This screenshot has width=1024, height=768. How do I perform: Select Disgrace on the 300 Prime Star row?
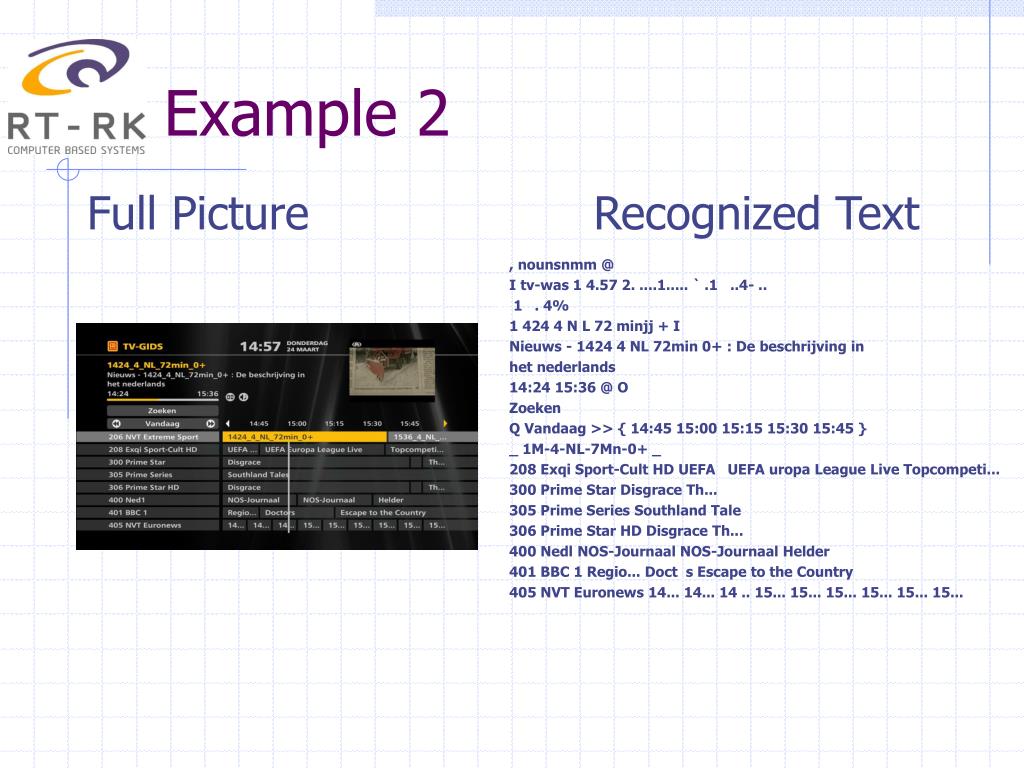[x=316, y=462]
